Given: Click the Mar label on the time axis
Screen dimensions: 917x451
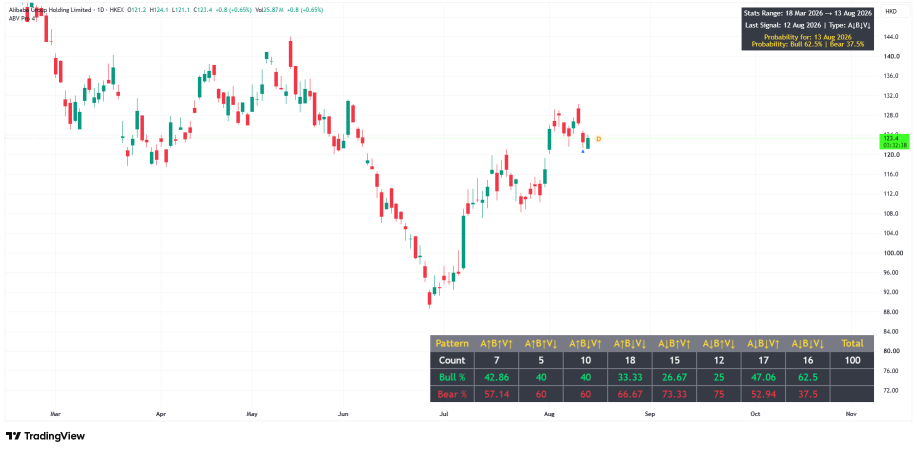Looking at the screenshot, I should coord(56,414).
